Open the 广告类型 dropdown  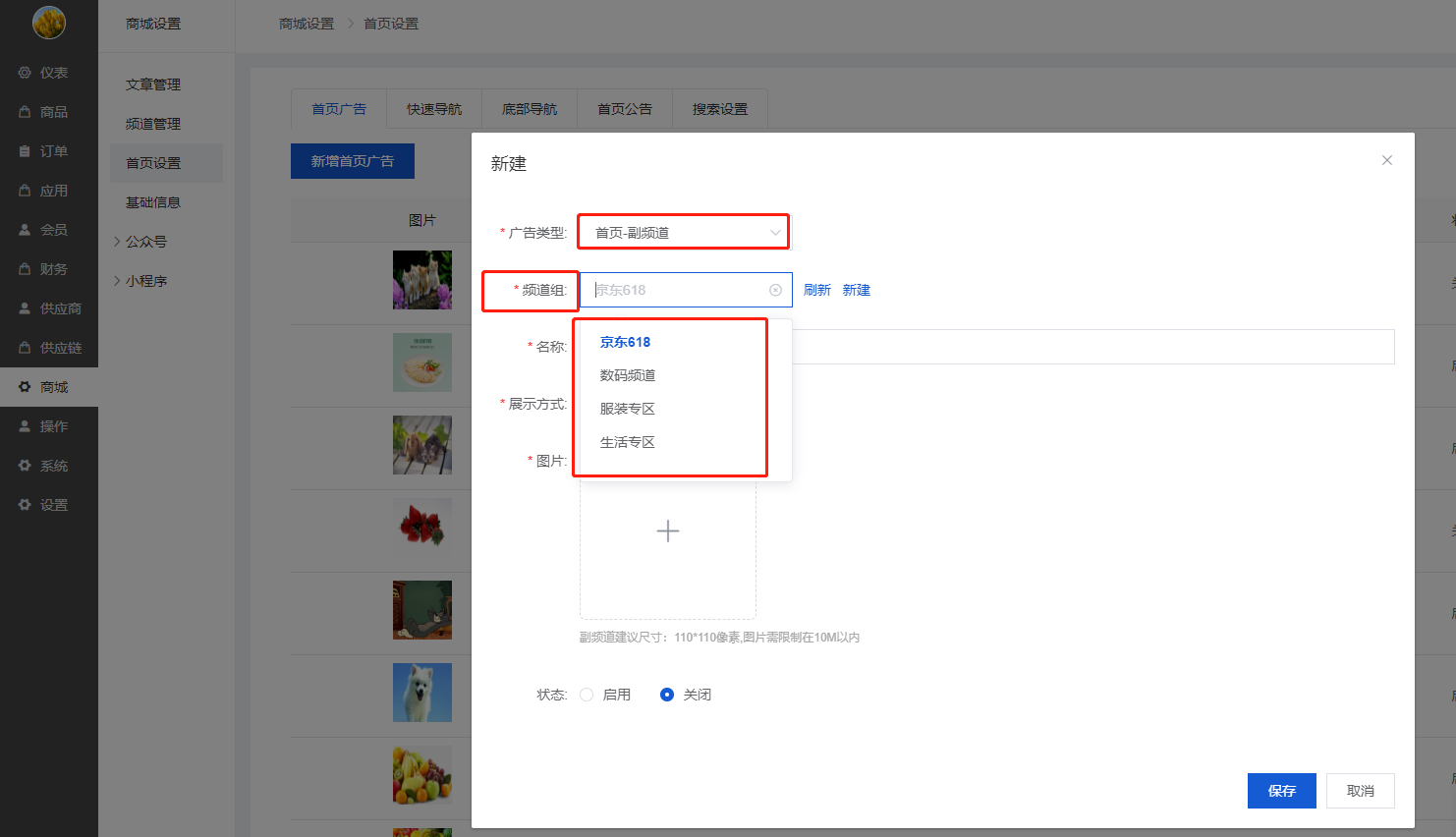pos(684,233)
